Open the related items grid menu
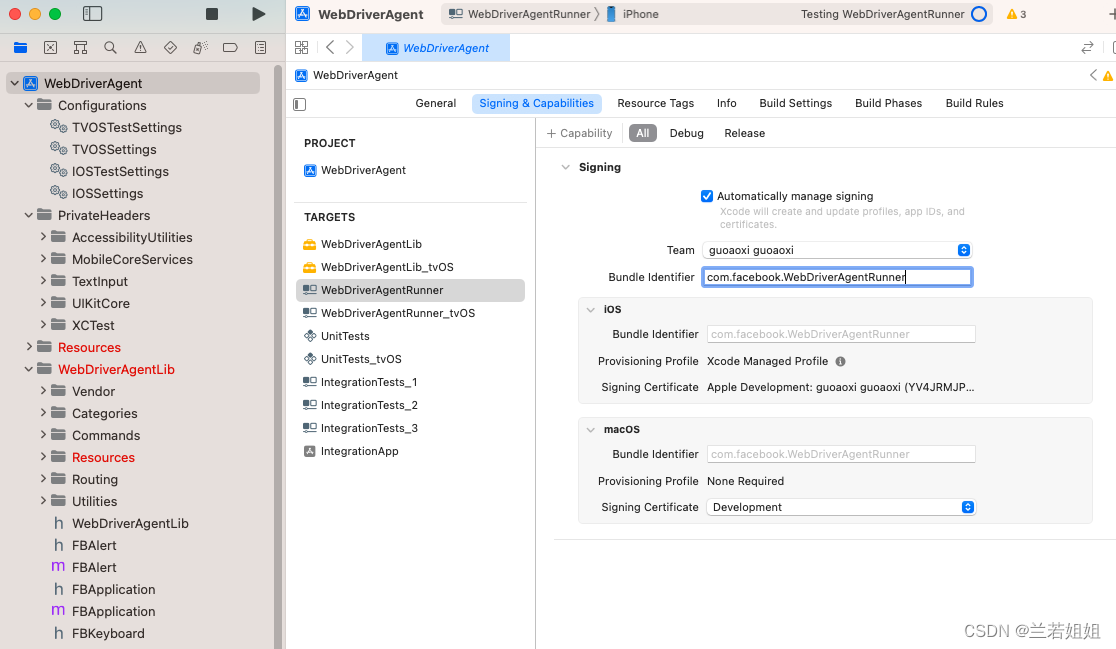1116x649 pixels. (302, 47)
